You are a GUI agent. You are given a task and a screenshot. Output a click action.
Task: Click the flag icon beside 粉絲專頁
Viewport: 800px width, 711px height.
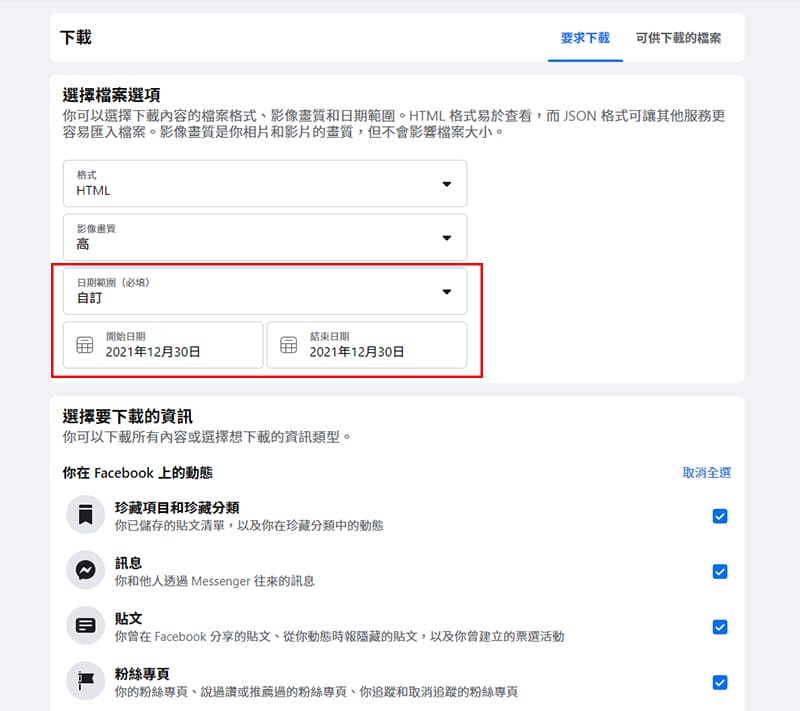(x=86, y=681)
